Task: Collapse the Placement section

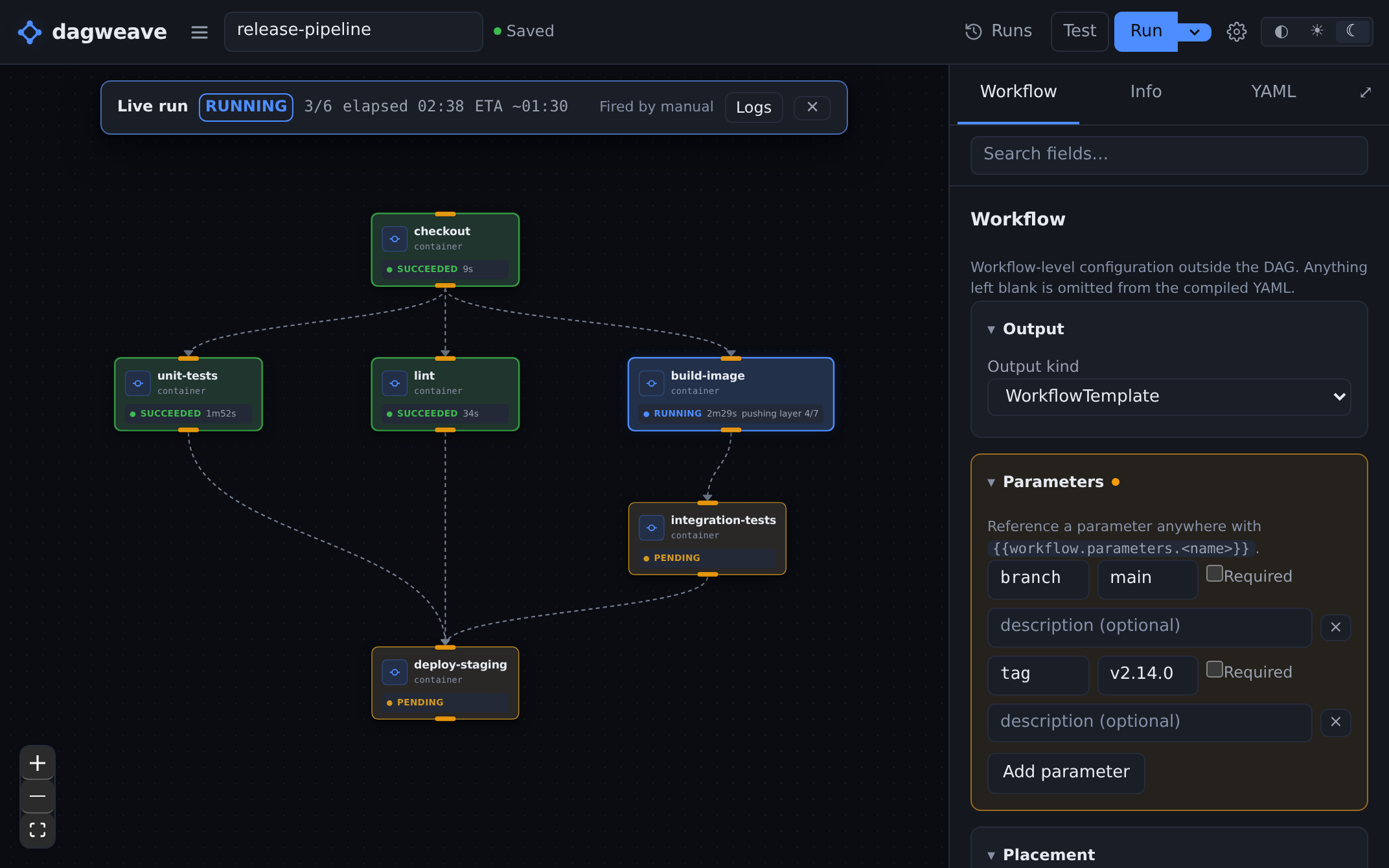Action: point(1042,855)
